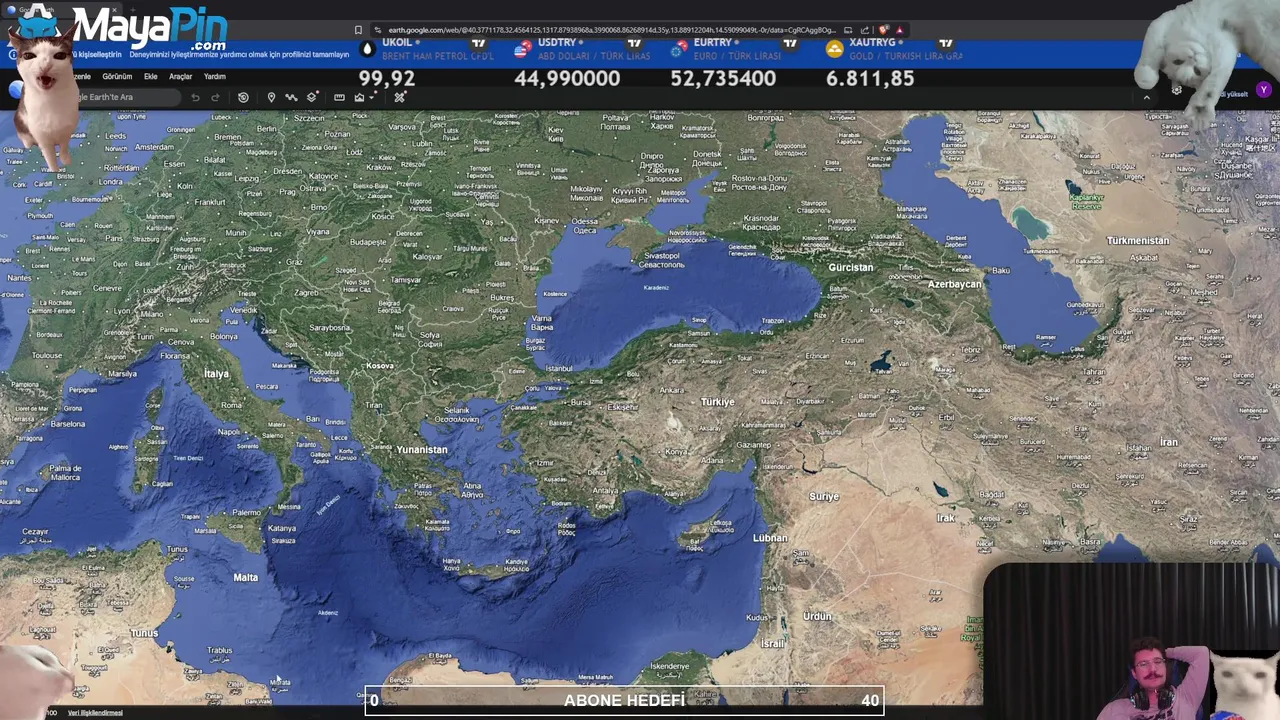Click the Ürdün label on the map
1280x720 pixels.
pos(817,616)
